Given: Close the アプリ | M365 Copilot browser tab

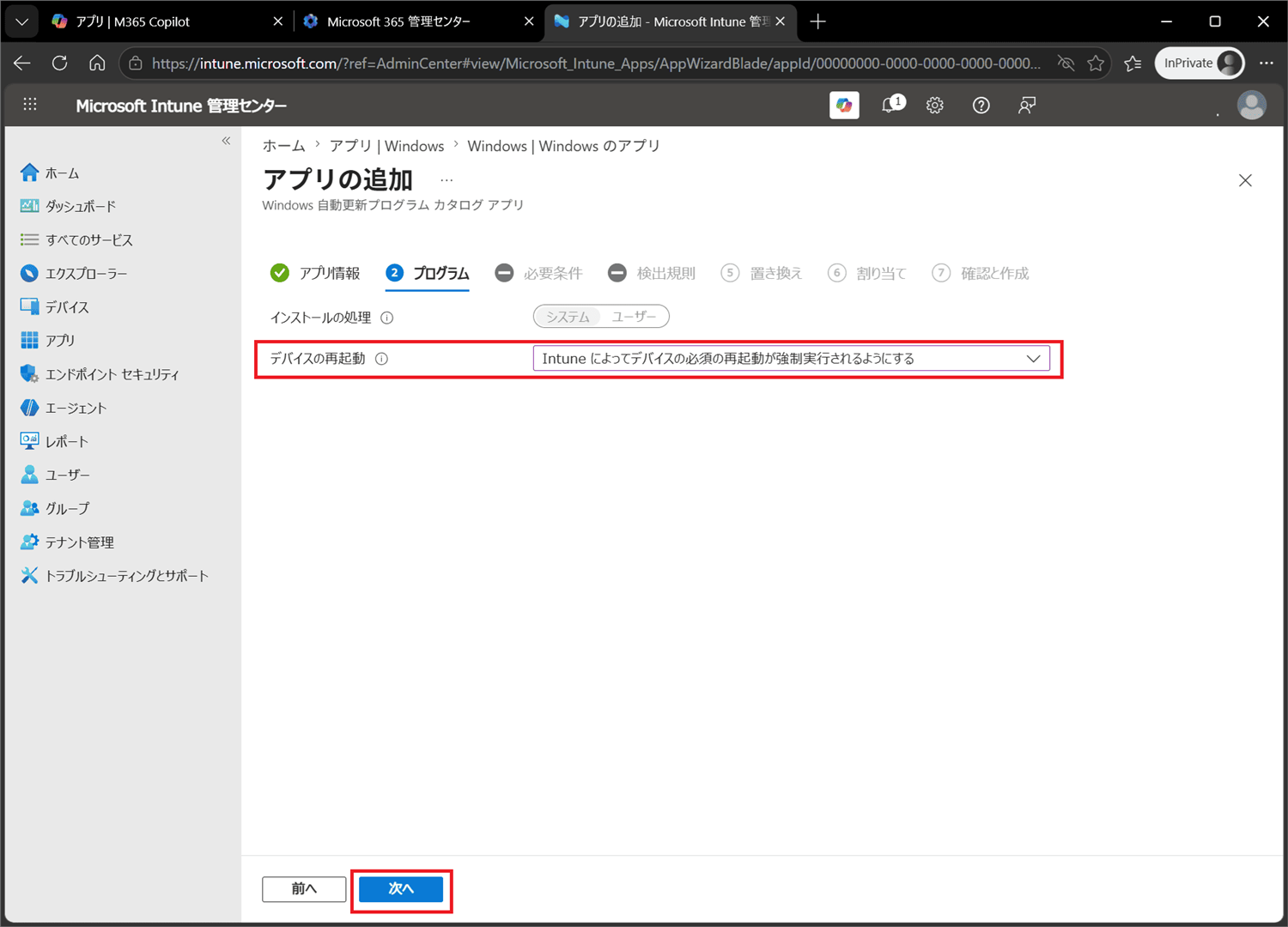Looking at the screenshot, I should (277, 21).
